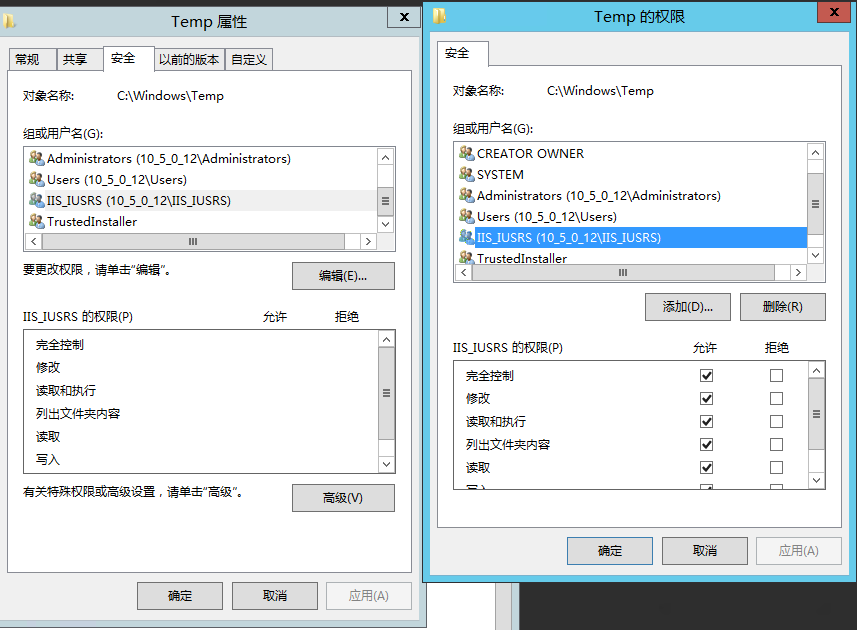857x630 pixels.
Task: Switch to the 共享 tab
Action: coord(75,60)
